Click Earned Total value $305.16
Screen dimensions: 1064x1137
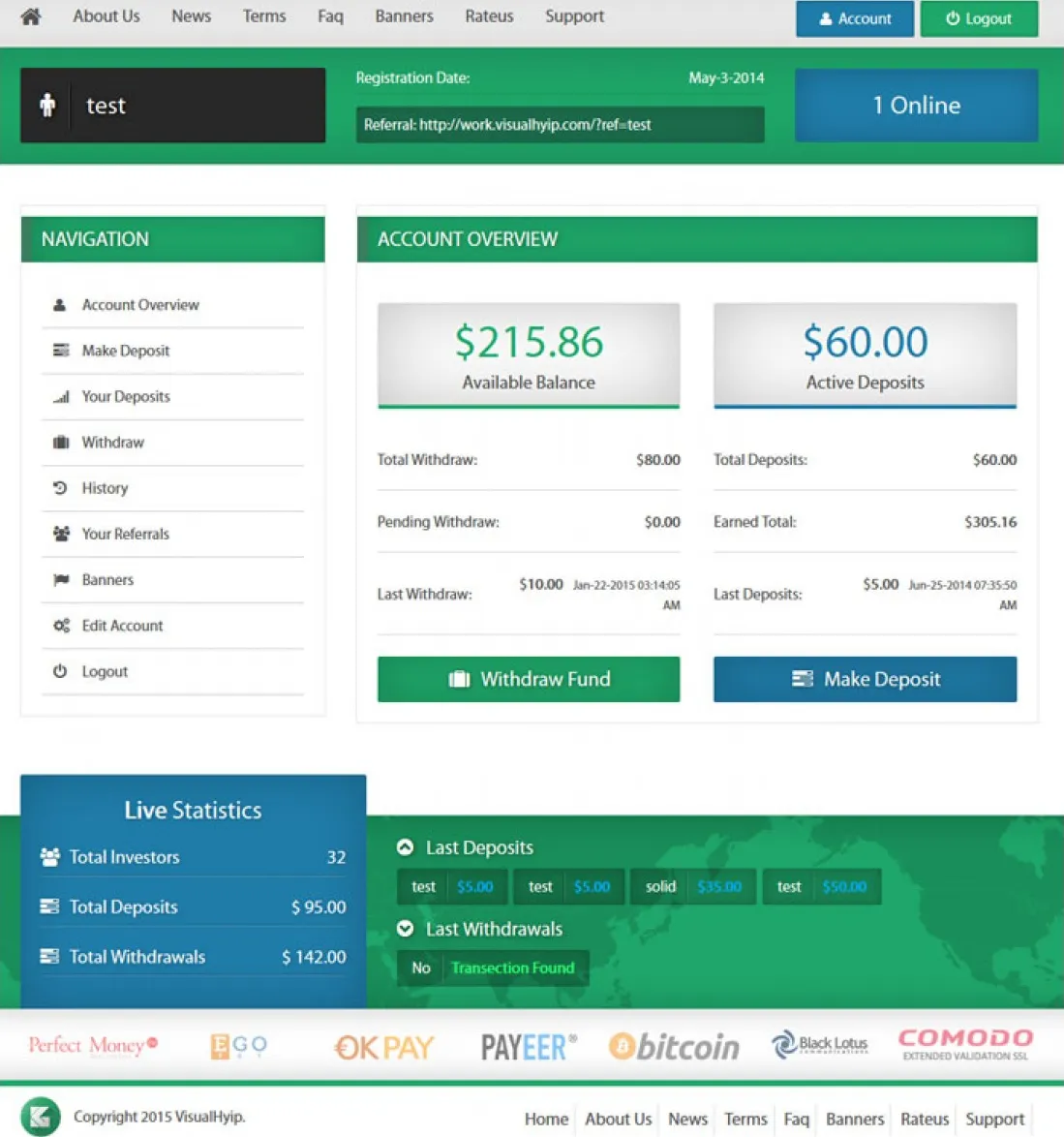990,522
